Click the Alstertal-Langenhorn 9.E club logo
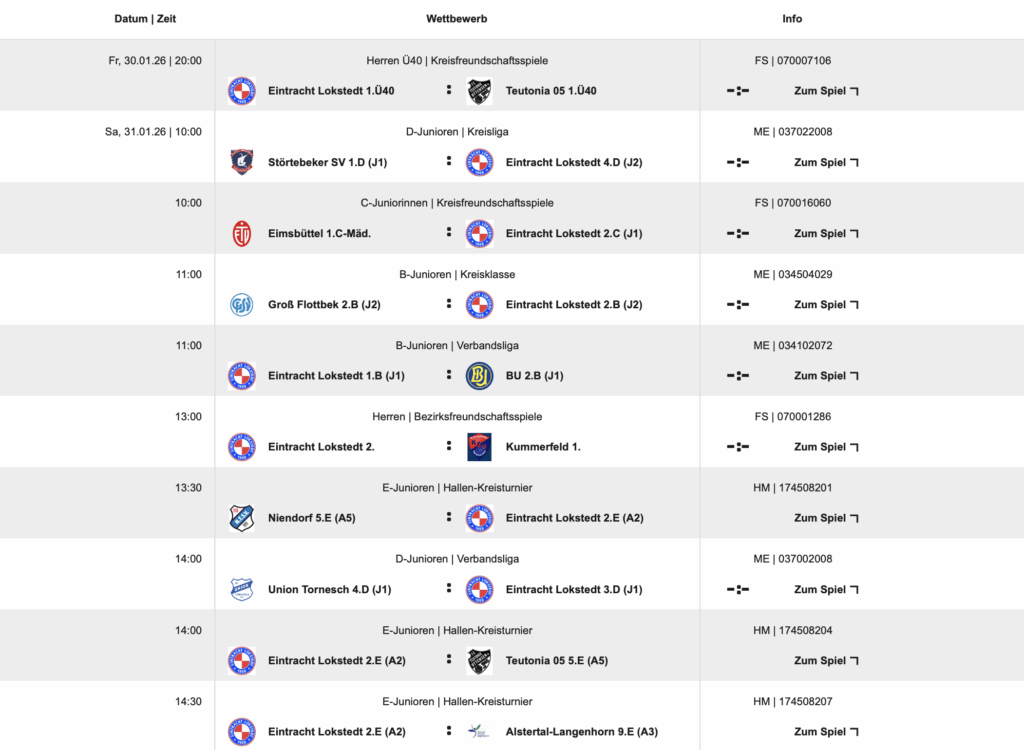This screenshot has width=1024, height=750. (480, 732)
